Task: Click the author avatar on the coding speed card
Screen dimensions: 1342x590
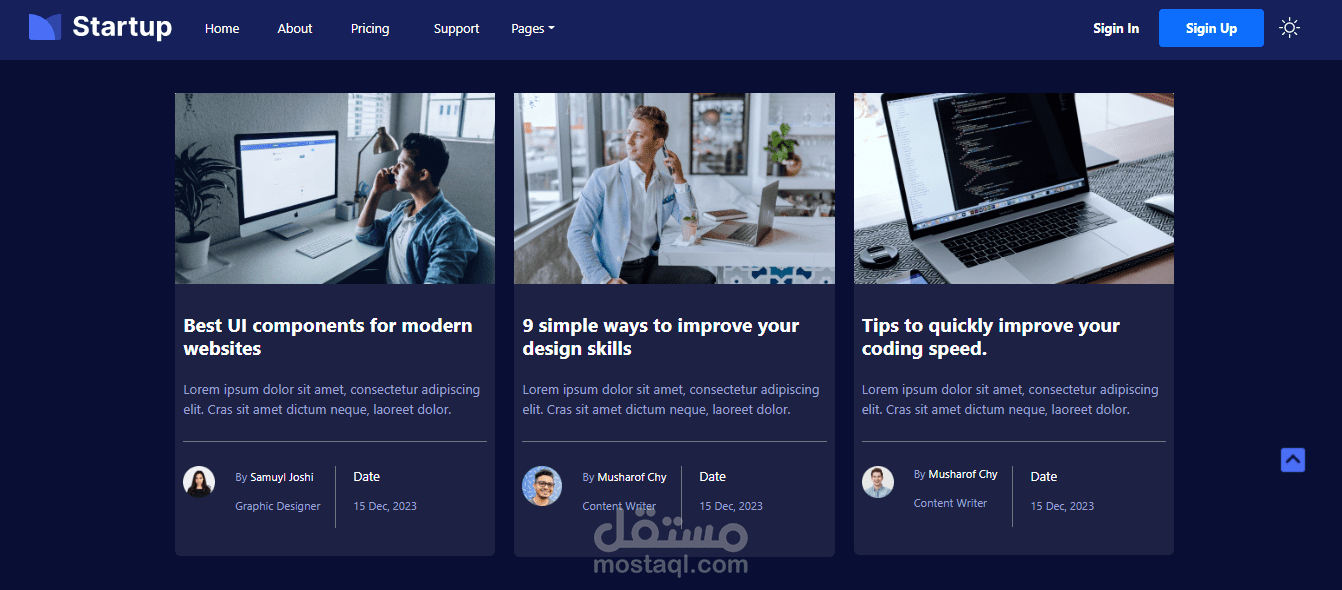Action: 878,482
